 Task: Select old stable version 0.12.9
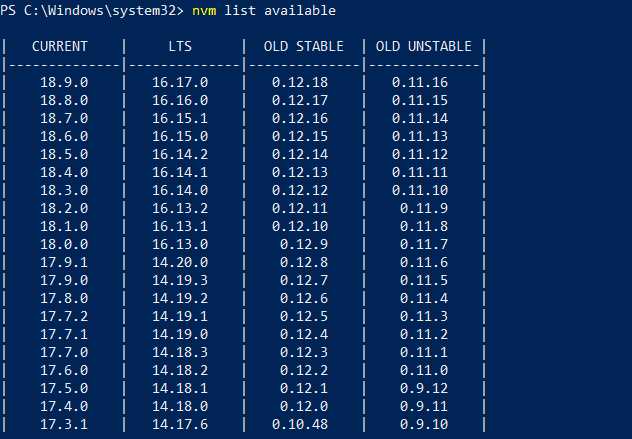point(304,244)
